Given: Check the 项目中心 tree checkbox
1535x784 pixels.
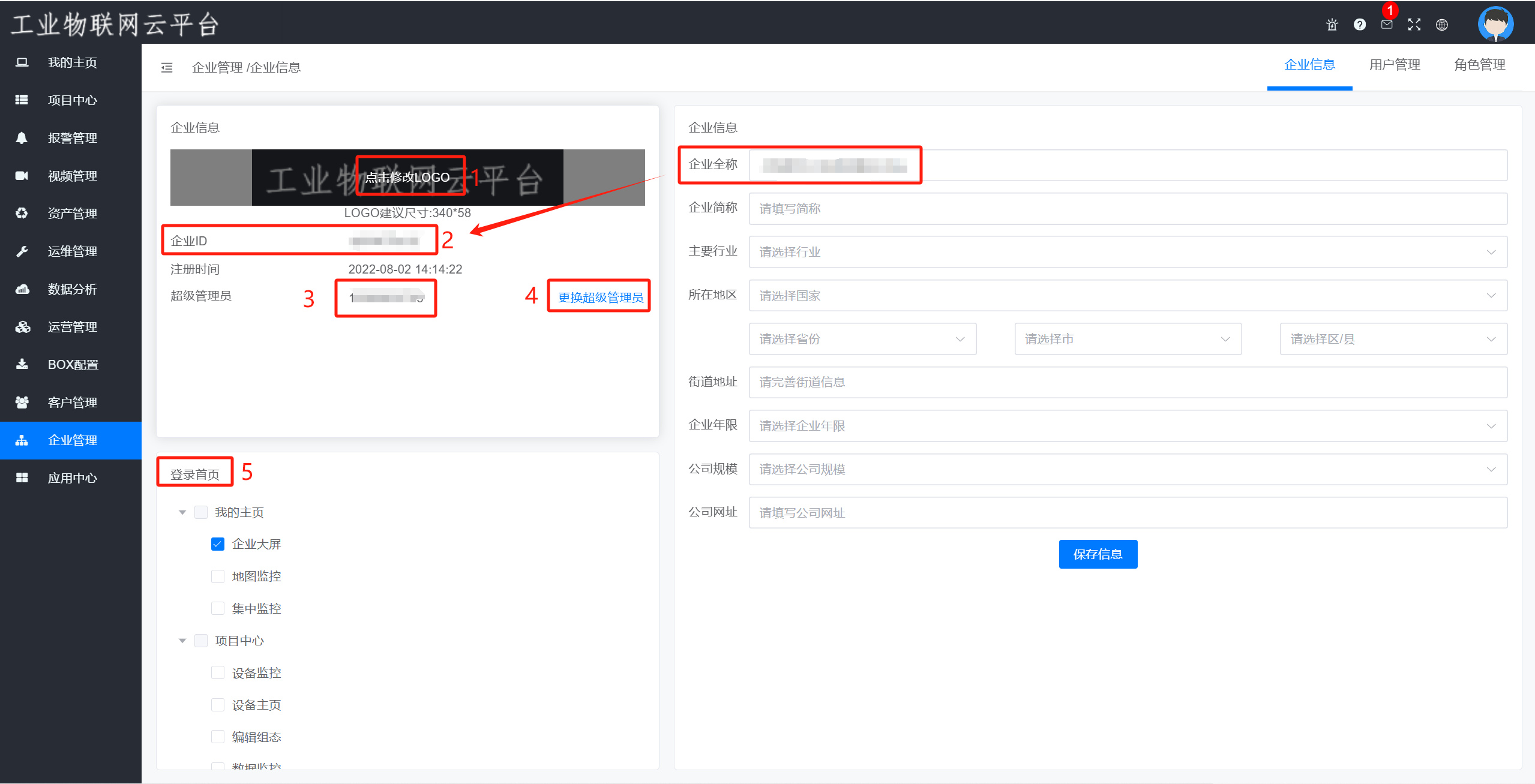Looking at the screenshot, I should click(201, 641).
